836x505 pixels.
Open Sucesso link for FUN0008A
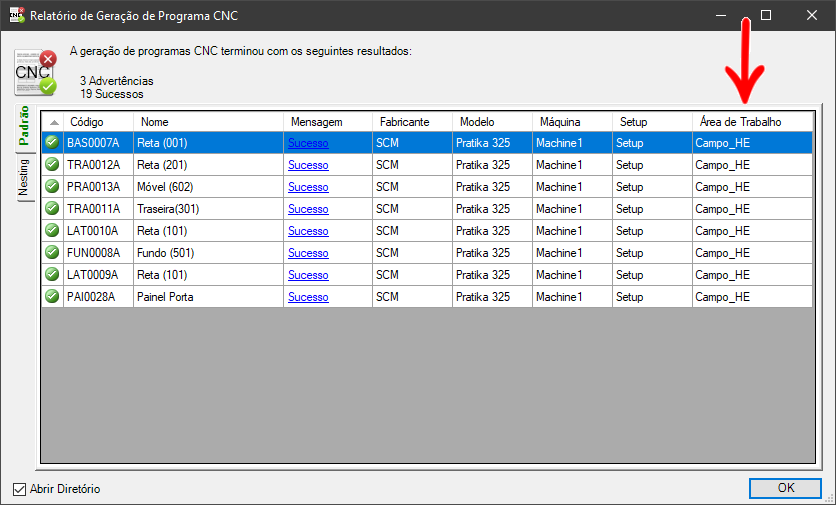coord(308,253)
